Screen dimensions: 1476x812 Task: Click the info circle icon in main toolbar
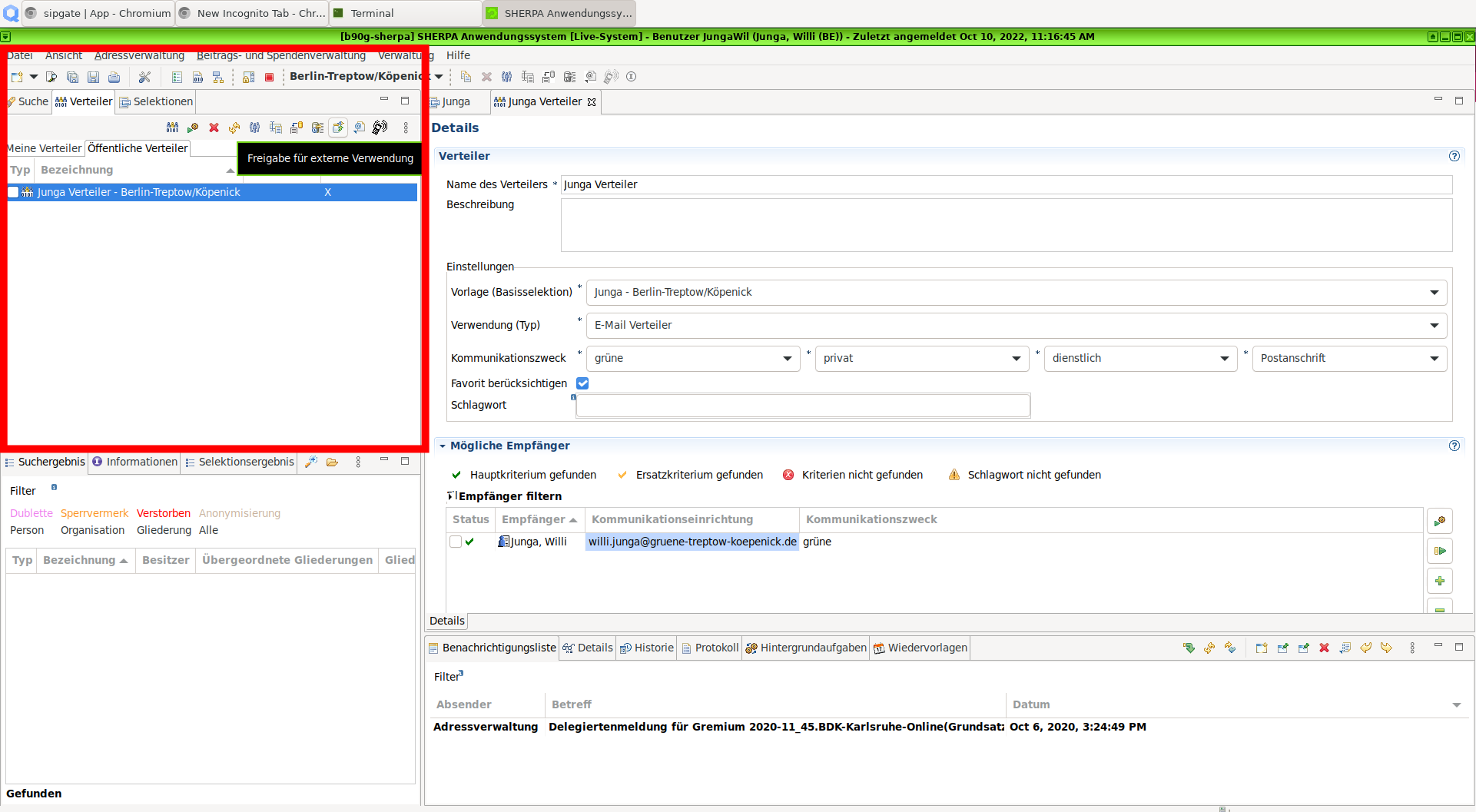[x=632, y=77]
